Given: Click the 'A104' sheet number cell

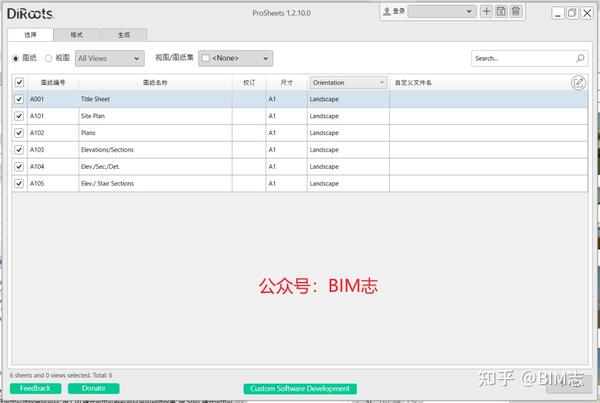Looking at the screenshot, I should [53, 166].
